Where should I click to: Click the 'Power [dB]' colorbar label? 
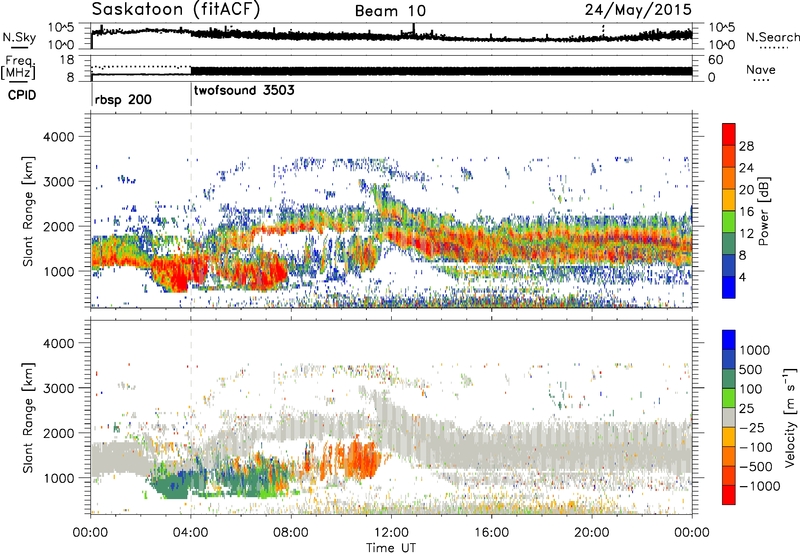(x=763, y=211)
